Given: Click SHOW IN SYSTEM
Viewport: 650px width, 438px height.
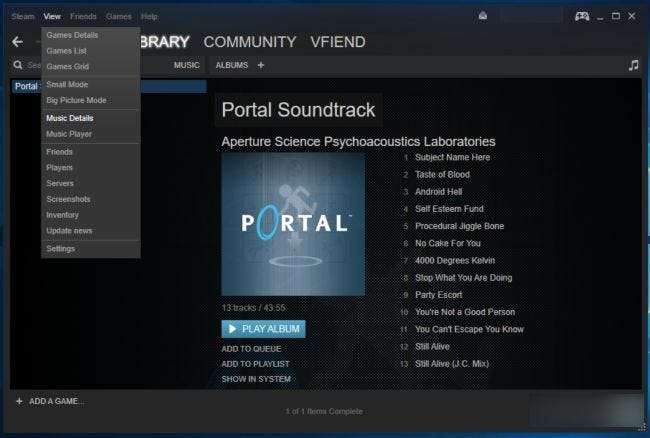Looking at the screenshot, I should (x=256, y=379).
